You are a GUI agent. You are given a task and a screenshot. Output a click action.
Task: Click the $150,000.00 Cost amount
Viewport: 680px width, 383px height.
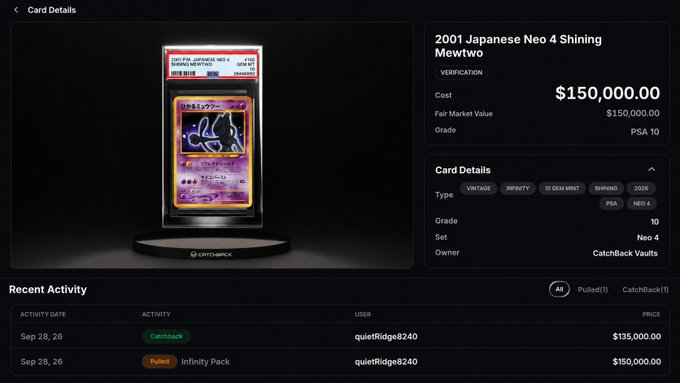608,93
